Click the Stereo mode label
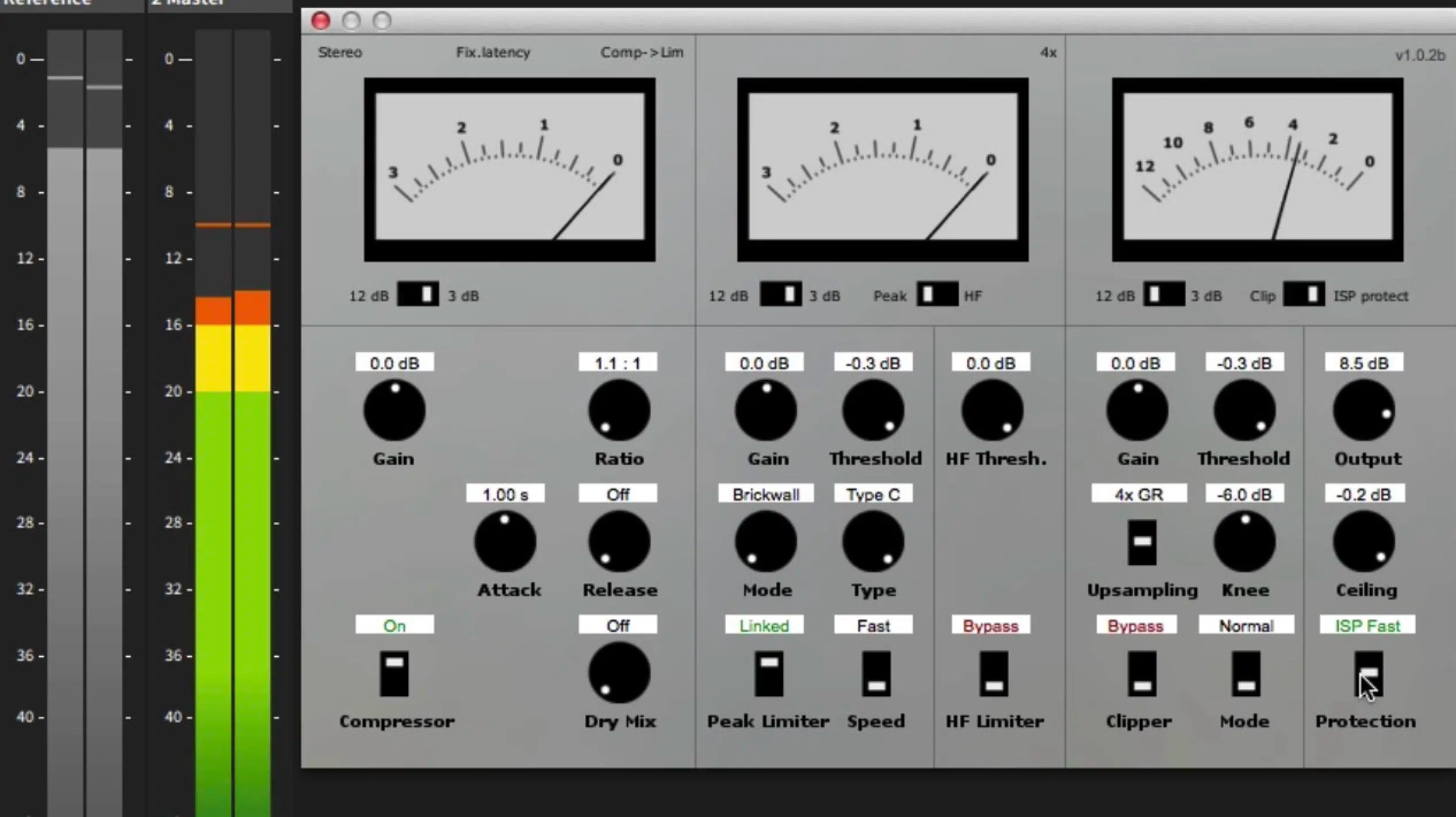This screenshot has width=1456, height=817. pyautogui.click(x=340, y=52)
